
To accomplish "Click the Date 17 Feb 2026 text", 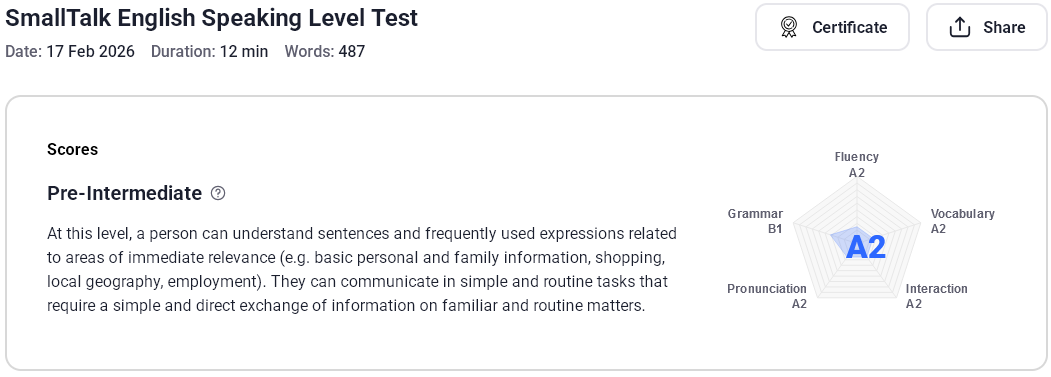I will click(70, 52).
